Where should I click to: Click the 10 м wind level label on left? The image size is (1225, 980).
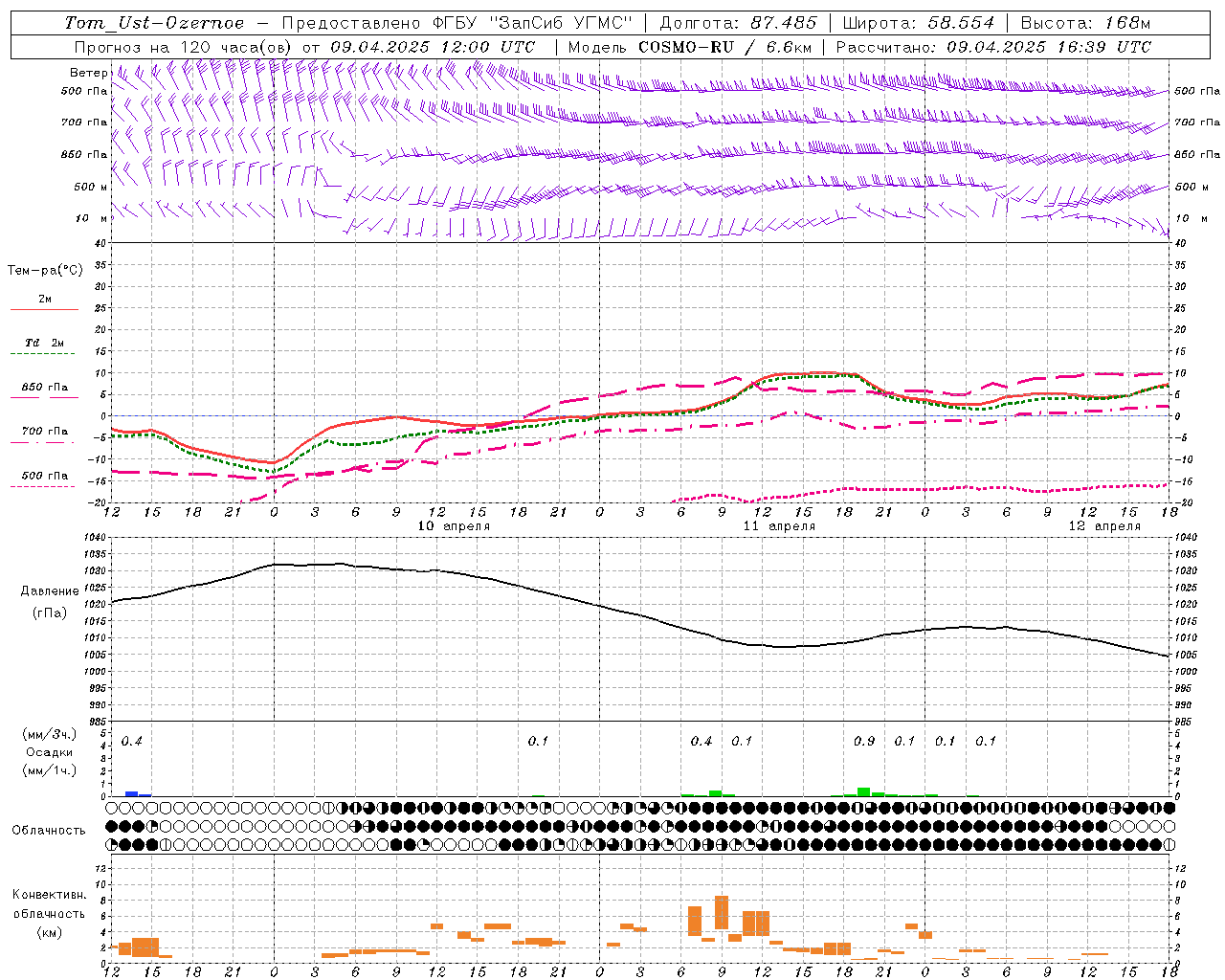point(91,218)
